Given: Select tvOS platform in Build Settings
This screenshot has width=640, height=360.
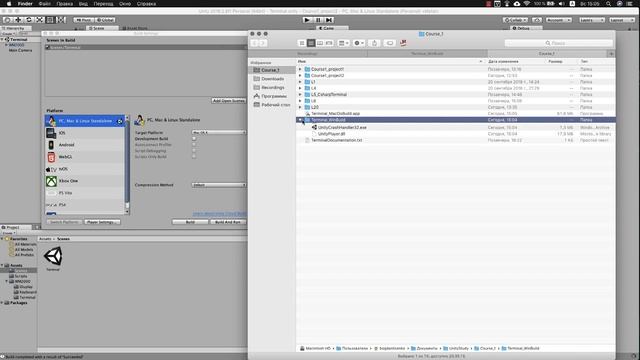Looking at the screenshot, I should point(85,169).
